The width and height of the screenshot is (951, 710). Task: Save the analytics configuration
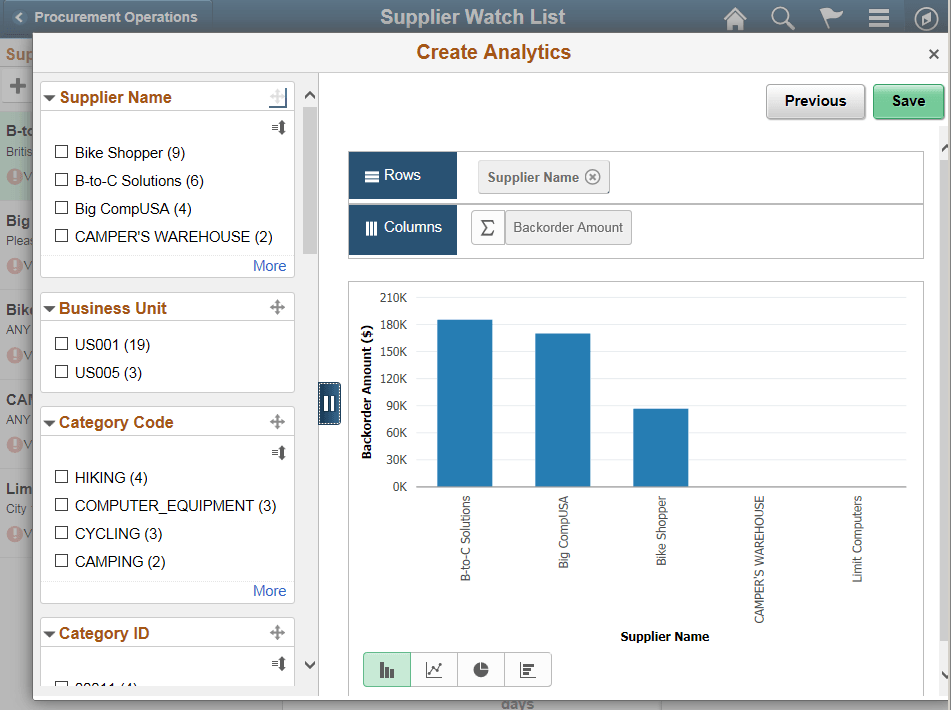coord(908,101)
